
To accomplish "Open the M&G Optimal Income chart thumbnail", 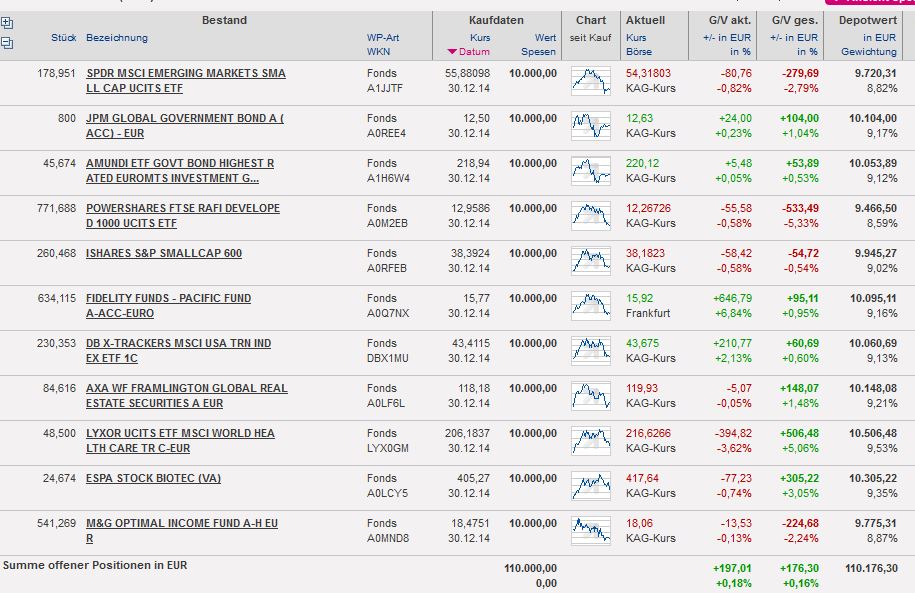I will pos(590,530).
